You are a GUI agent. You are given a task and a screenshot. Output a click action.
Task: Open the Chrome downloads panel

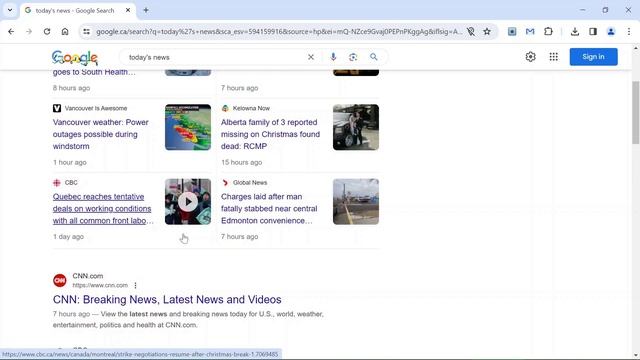tap(575, 31)
